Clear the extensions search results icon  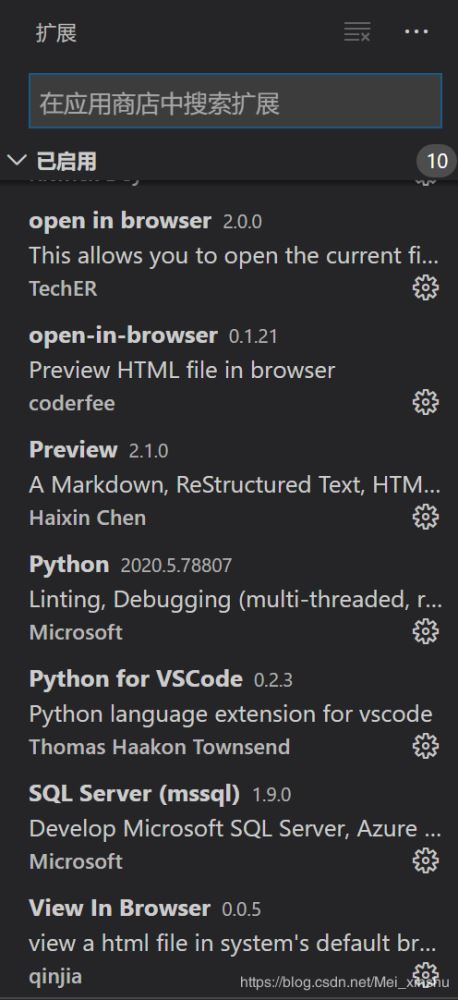point(357,32)
